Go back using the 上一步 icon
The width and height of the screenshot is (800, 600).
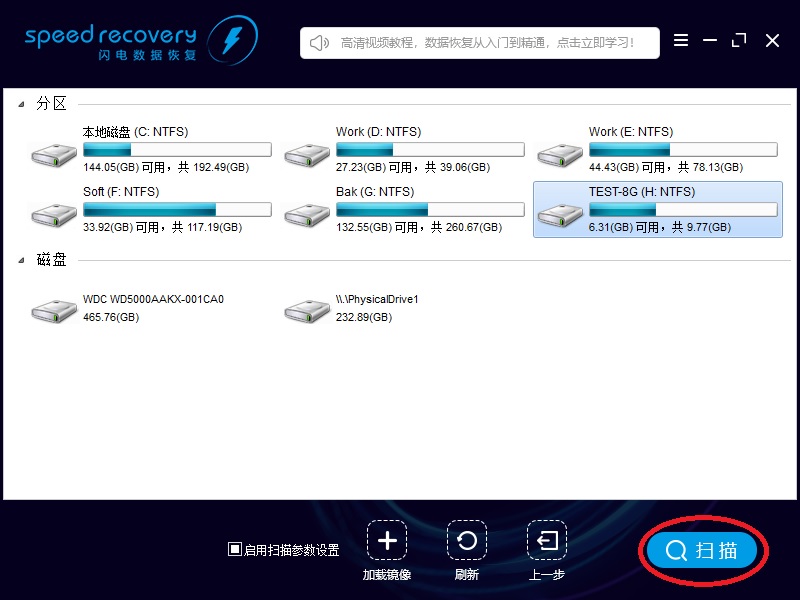(546, 542)
